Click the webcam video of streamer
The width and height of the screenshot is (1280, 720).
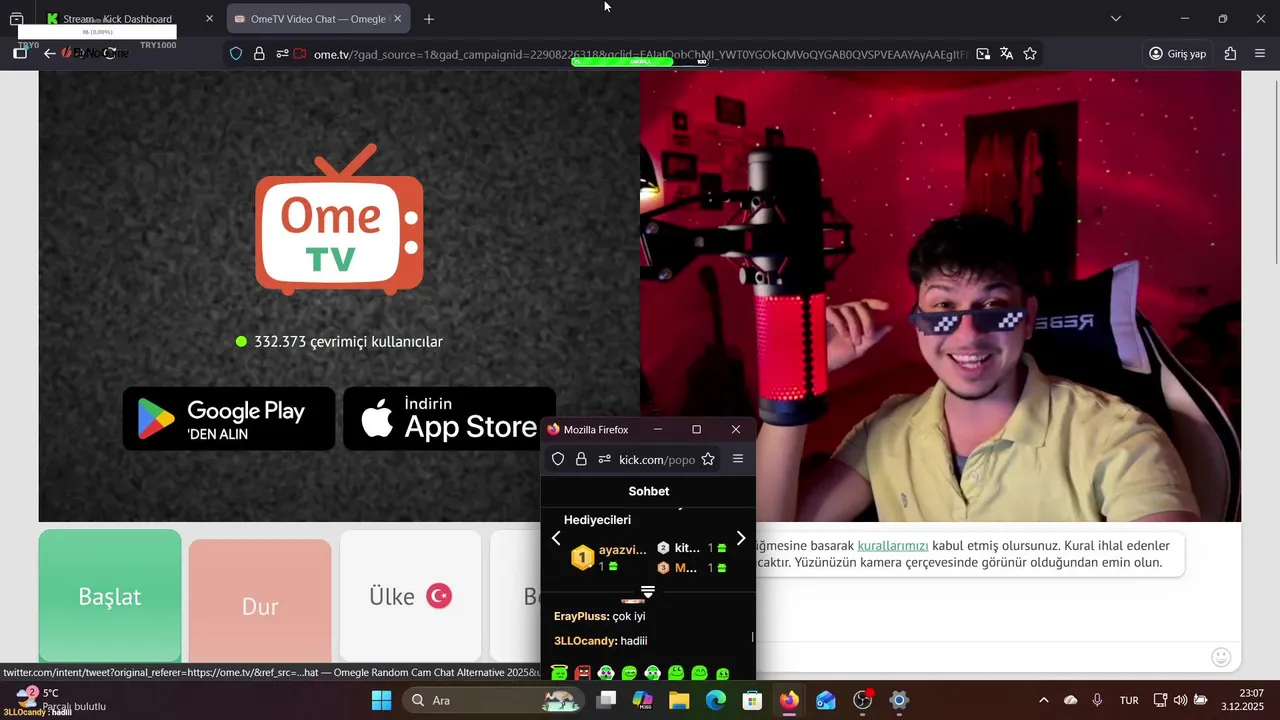click(940, 296)
